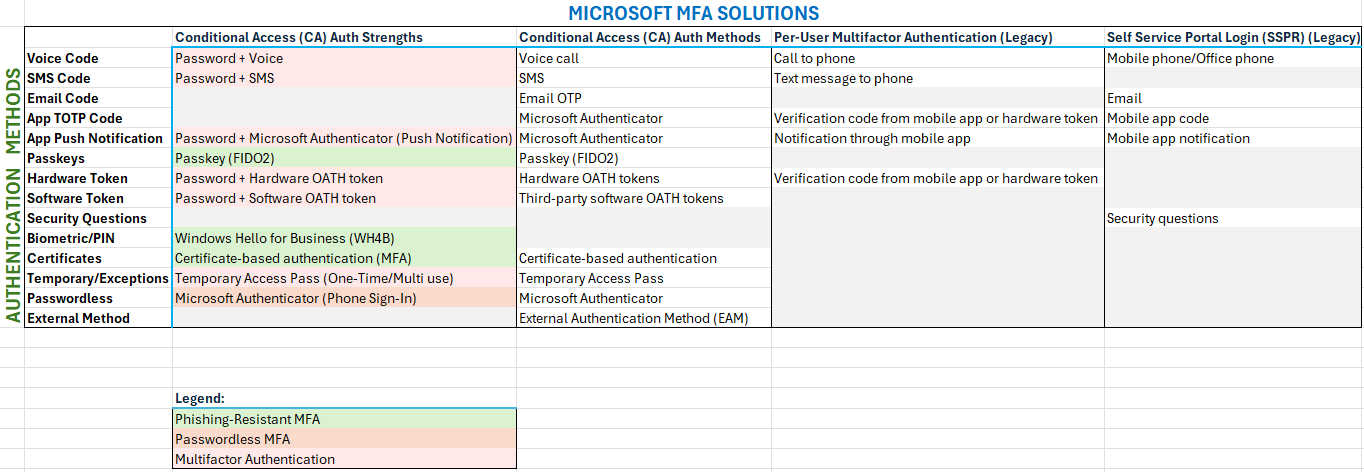Screen dimensions: 1364x472
Task: Select 'Temporary Access Pass' under Auth Methods
Action: pos(644,278)
